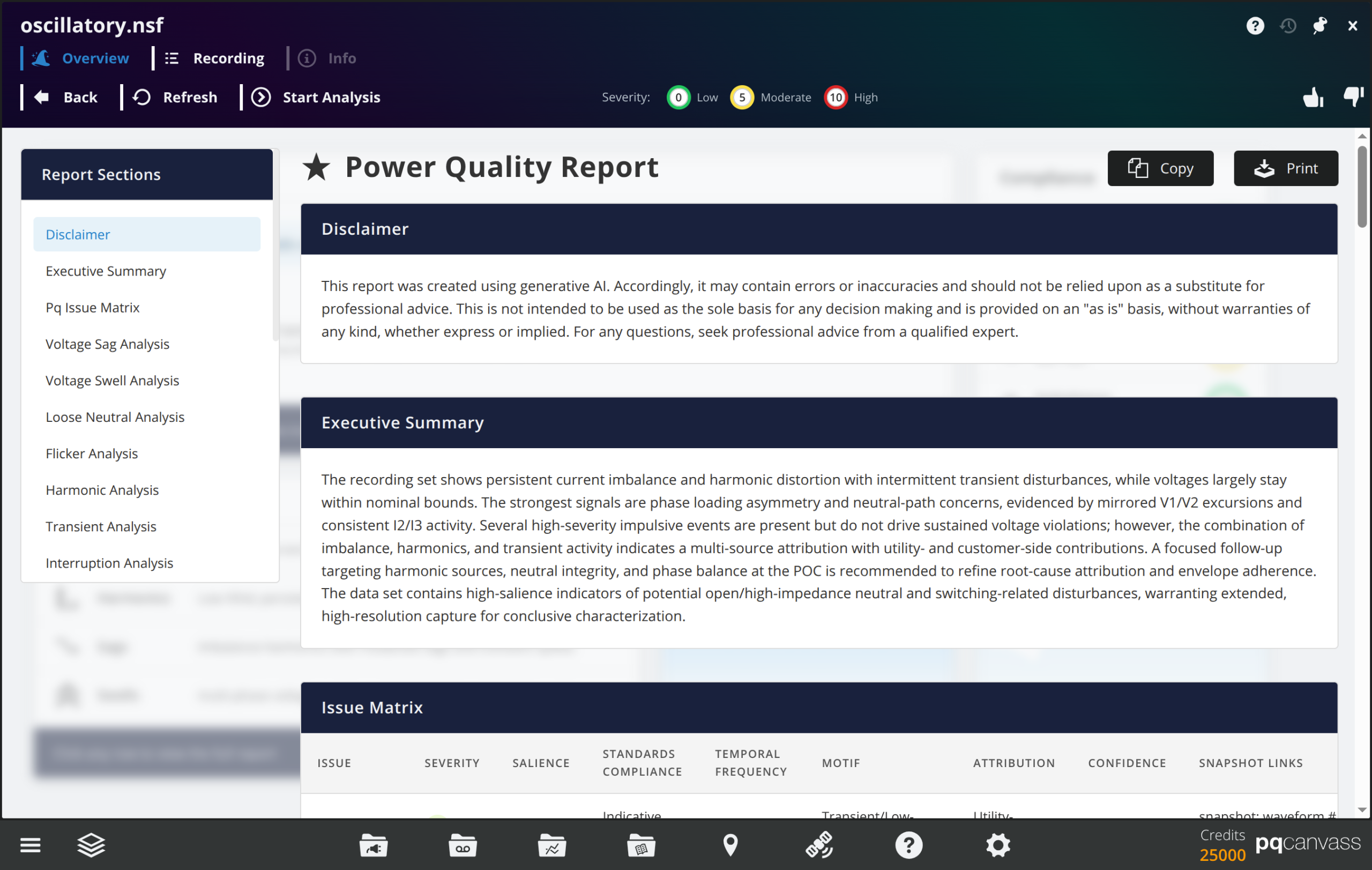Image resolution: width=1372 pixels, height=870 pixels.
Task: Give a thumbs down on the analysis
Action: pos(1353,98)
